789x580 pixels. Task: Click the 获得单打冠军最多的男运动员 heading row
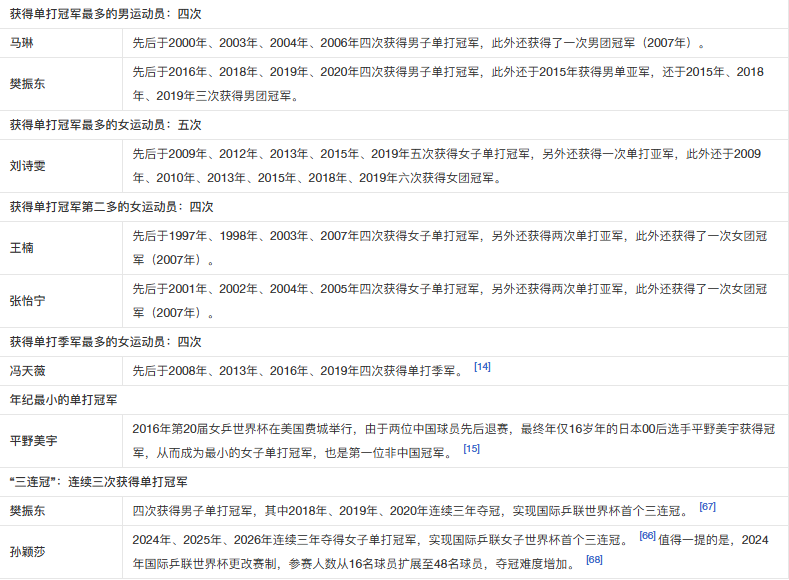394,14
